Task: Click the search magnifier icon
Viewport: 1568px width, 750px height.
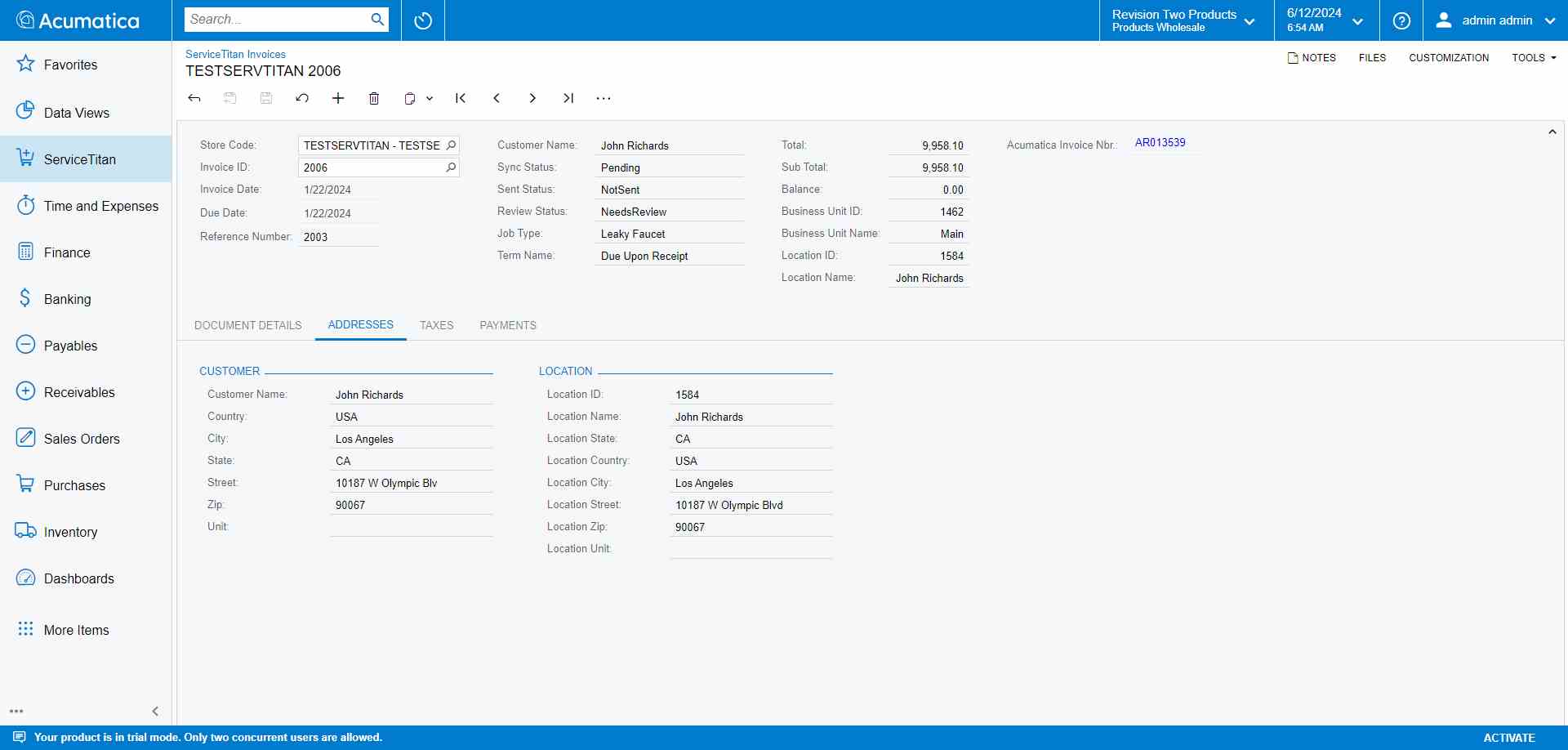Action: (377, 20)
